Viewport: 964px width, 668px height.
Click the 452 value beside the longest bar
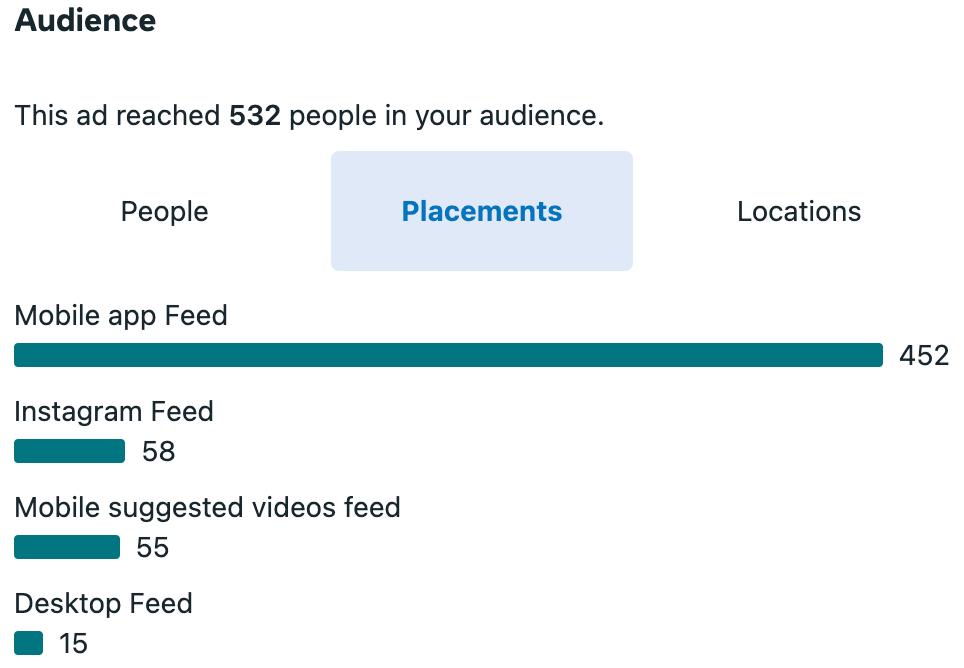(x=923, y=356)
